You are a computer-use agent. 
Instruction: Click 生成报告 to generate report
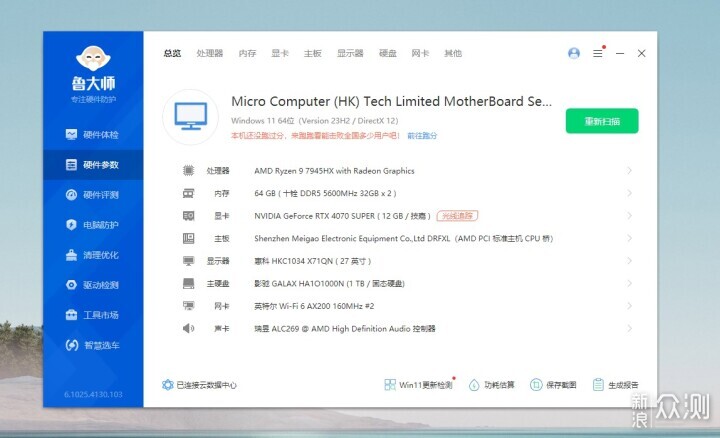click(x=616, y=385)
